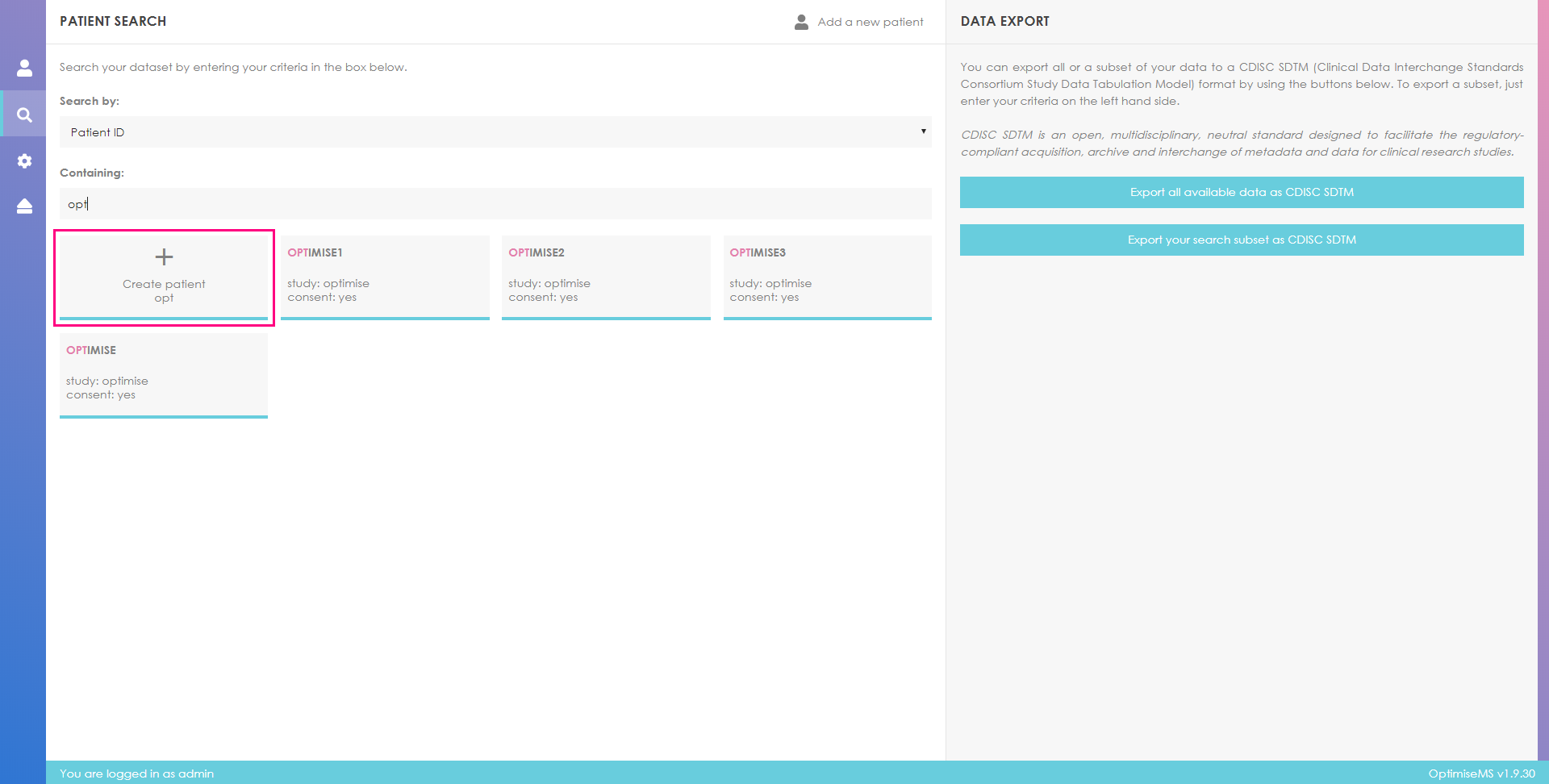This screenshot has height=784, width=1549.
Task: Click the plus icon on Create patient card
Action: (x=164, y=257)
